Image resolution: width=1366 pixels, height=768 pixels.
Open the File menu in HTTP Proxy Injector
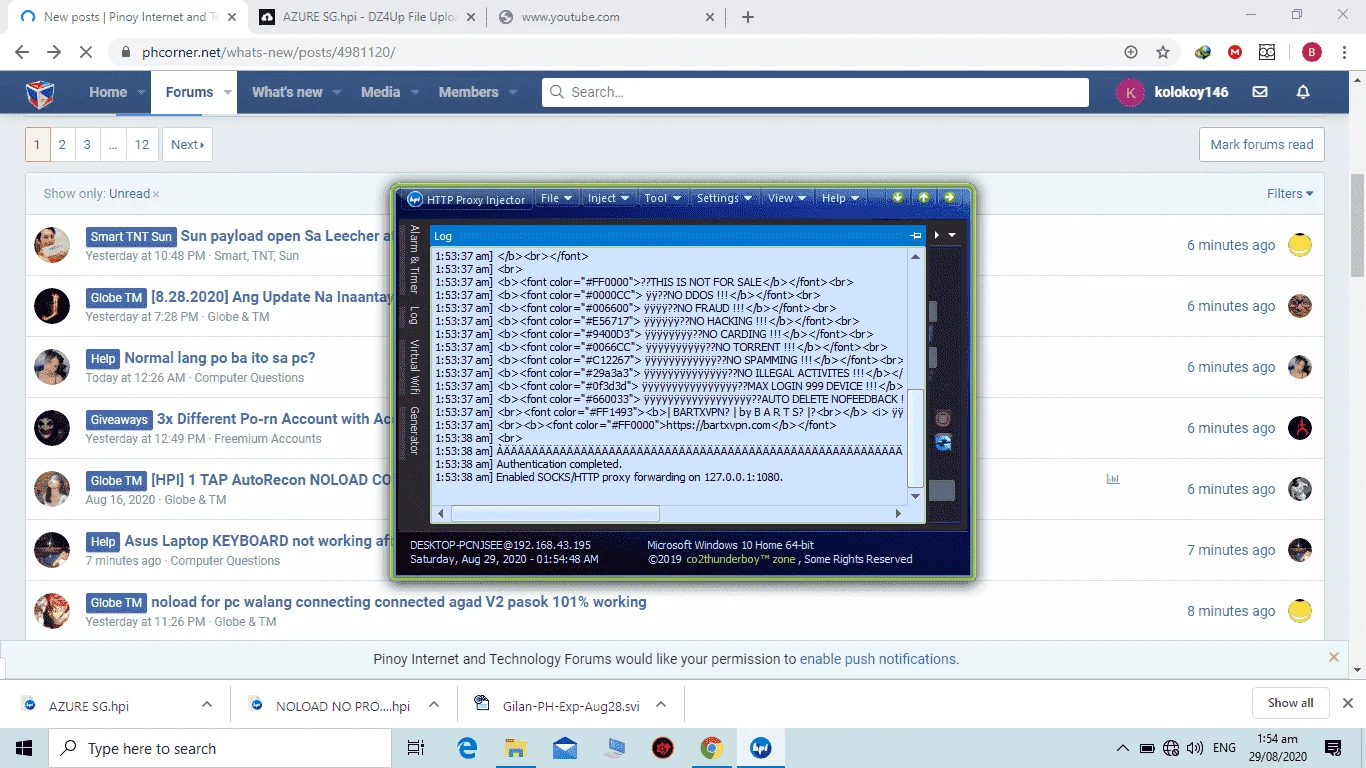(x=556, y=198)
